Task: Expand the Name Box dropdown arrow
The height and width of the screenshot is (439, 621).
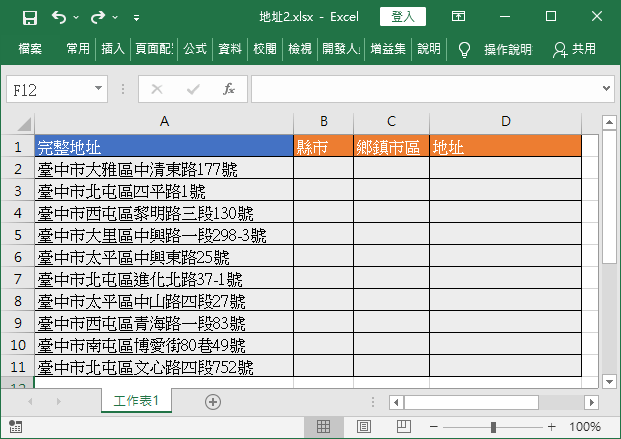Action: point(98,88)
